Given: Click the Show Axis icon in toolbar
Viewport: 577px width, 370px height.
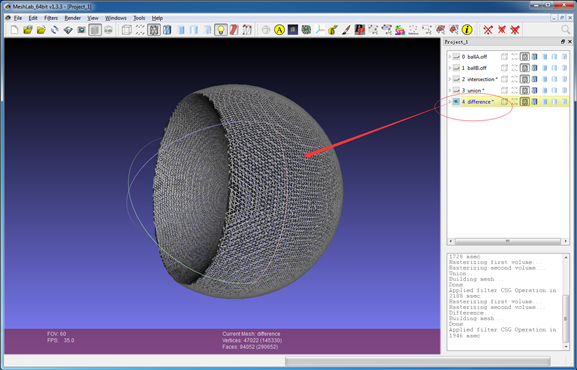Looking at the screenshot, I should click(319, 30).
